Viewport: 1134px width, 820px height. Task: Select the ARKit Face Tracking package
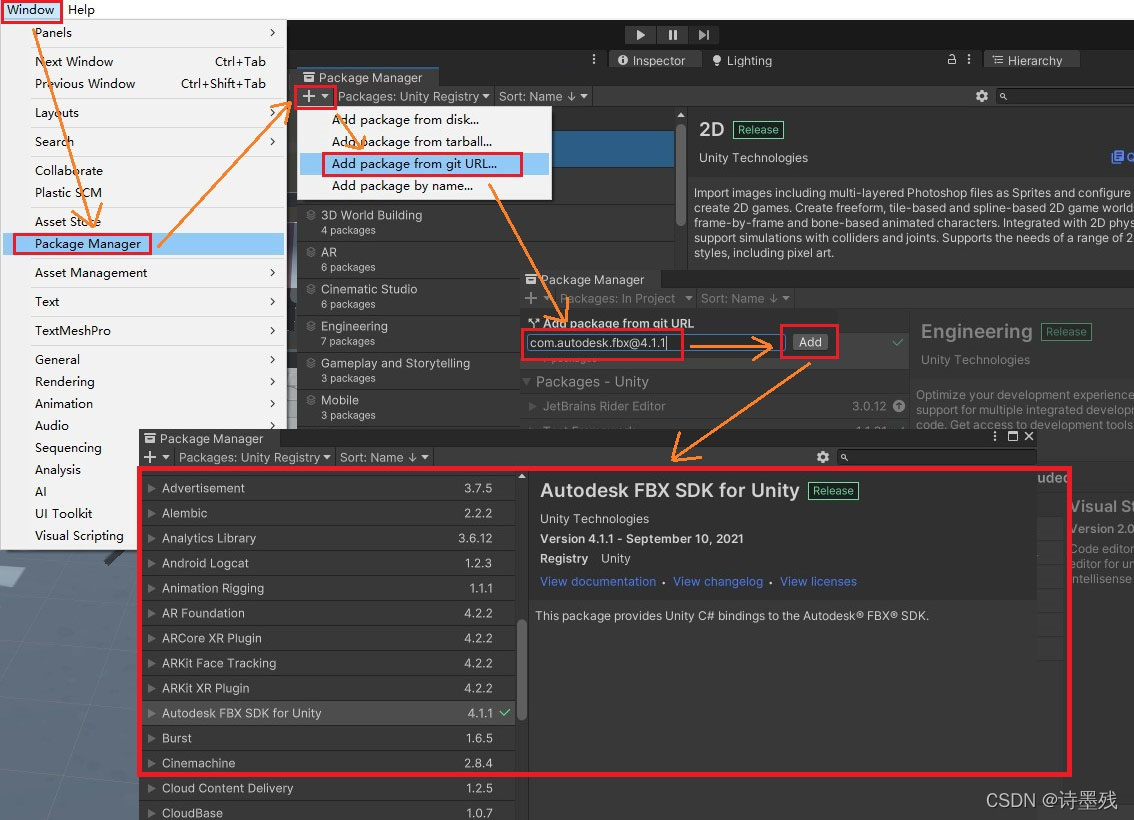point(328,663)
